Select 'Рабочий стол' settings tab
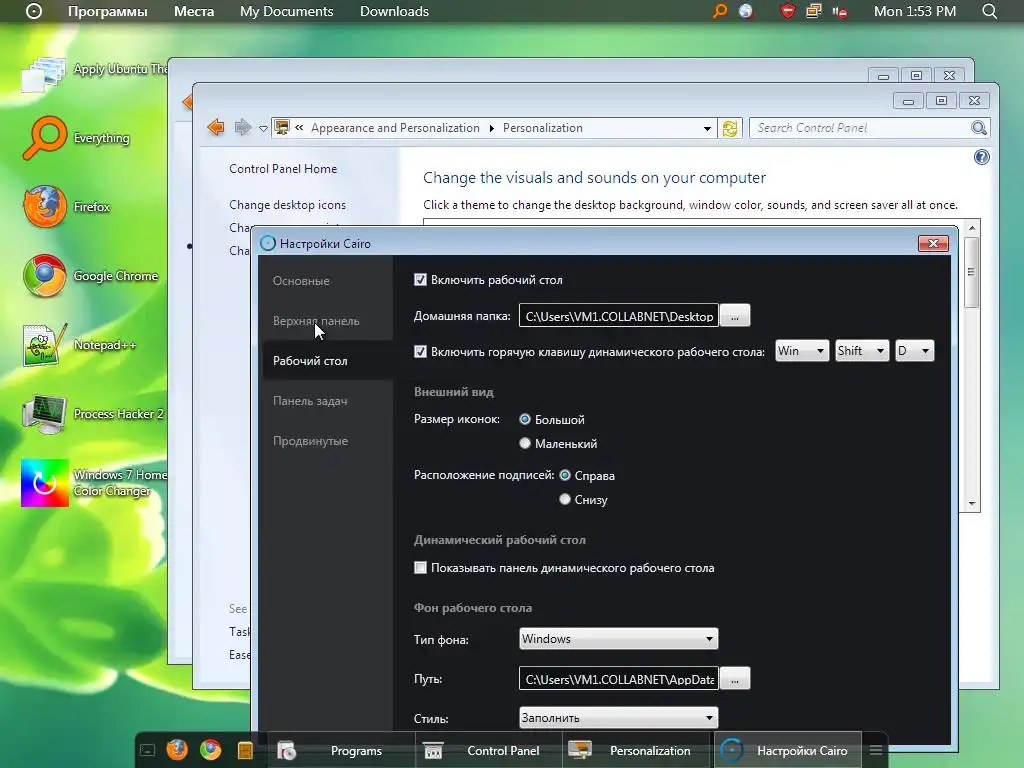 pos(310,360)
